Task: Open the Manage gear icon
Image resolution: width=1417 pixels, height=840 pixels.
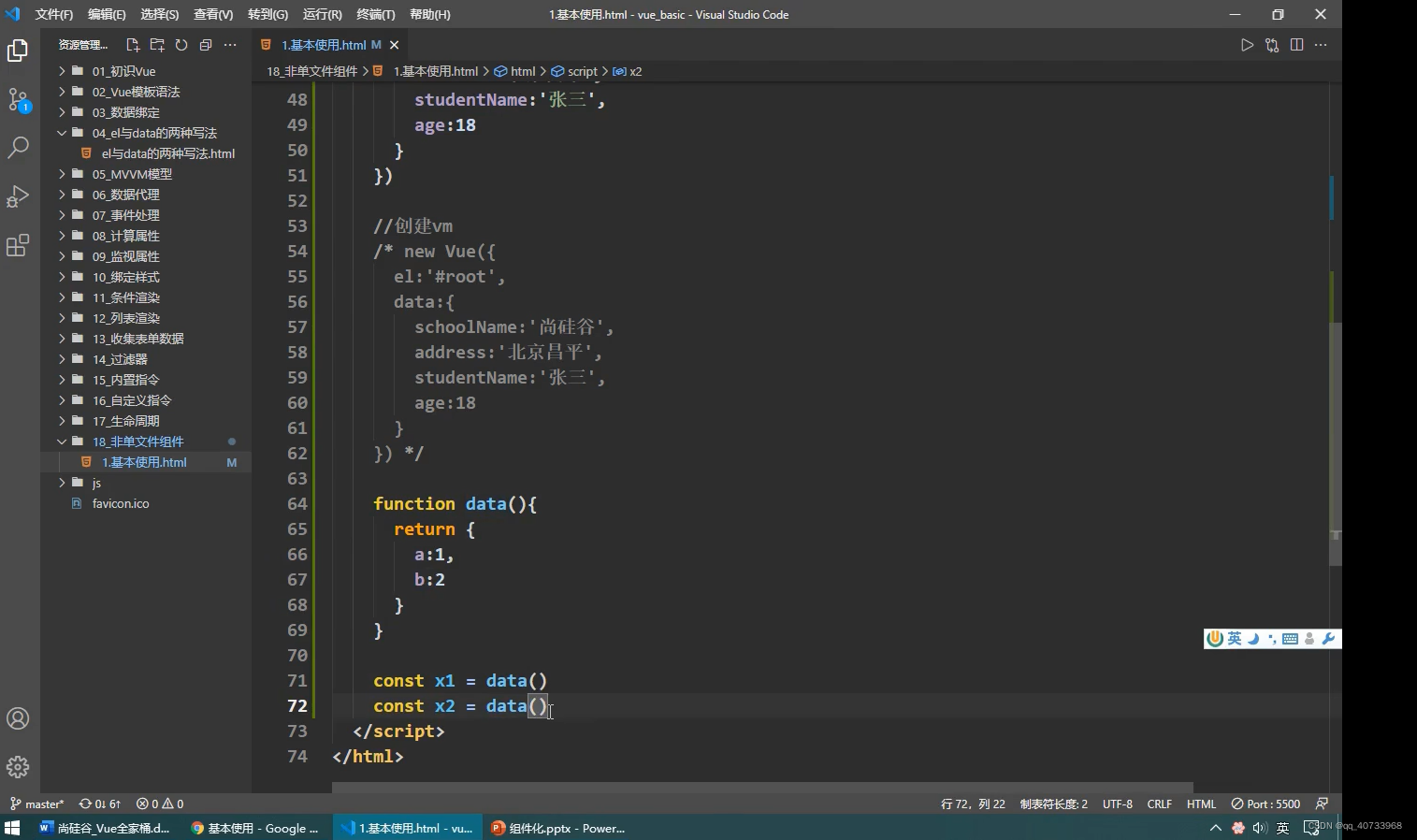Action: (18, 767)
